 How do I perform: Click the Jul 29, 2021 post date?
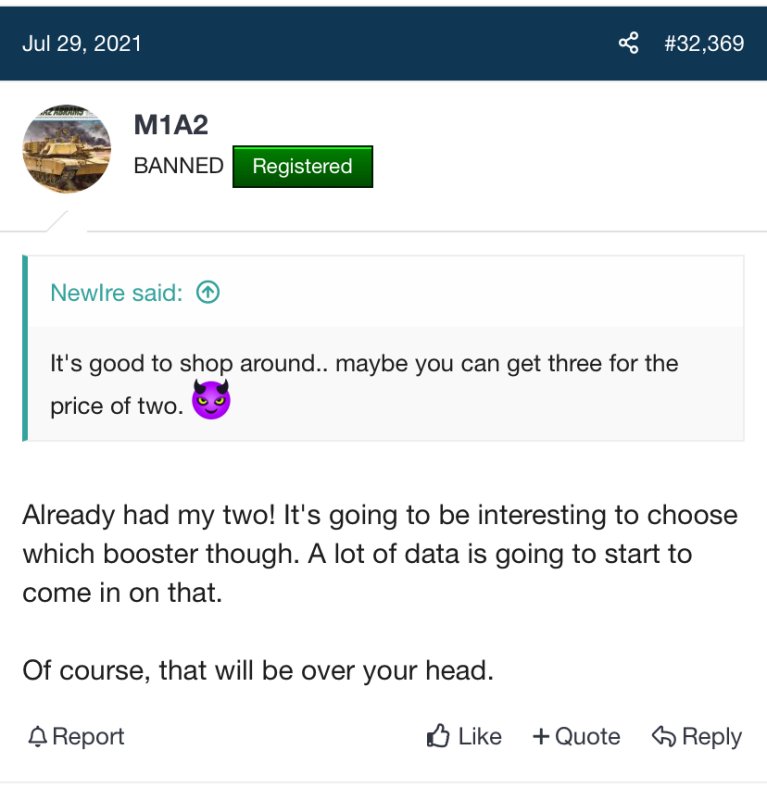[82, 43]
